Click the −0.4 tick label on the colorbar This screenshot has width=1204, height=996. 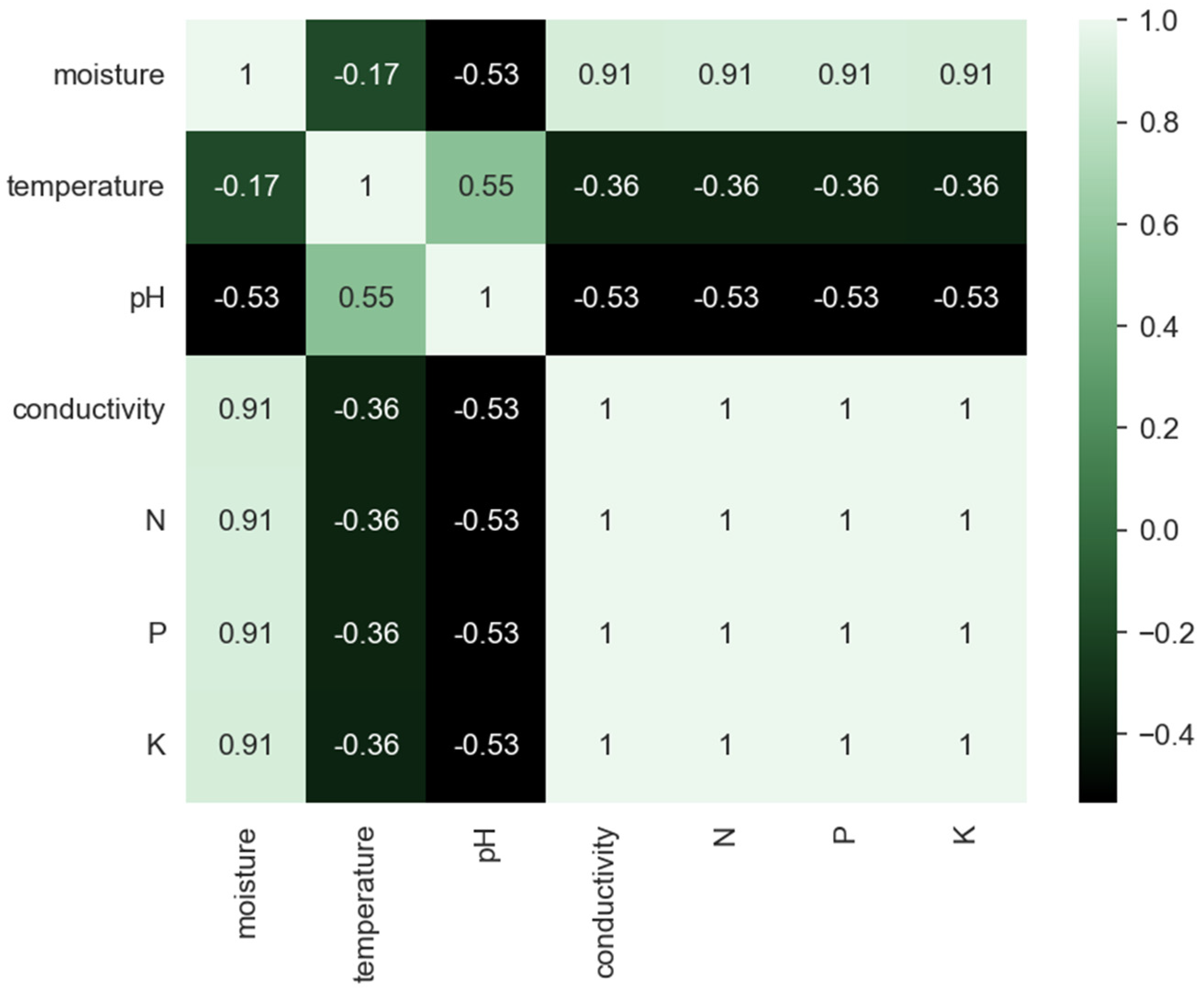(1166, 735)
